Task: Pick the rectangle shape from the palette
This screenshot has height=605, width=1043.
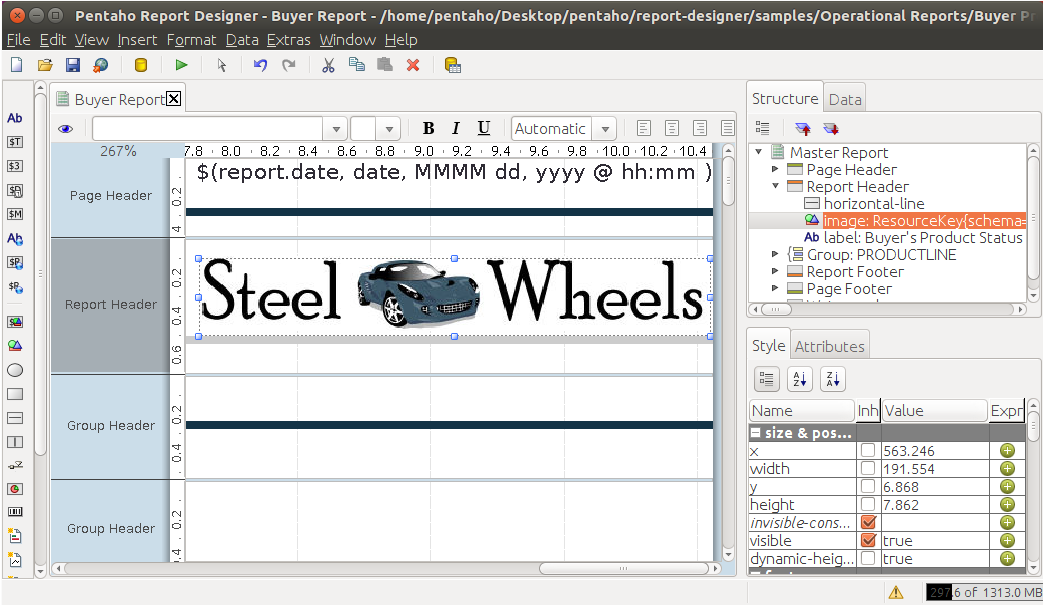Action: [15, 394]
